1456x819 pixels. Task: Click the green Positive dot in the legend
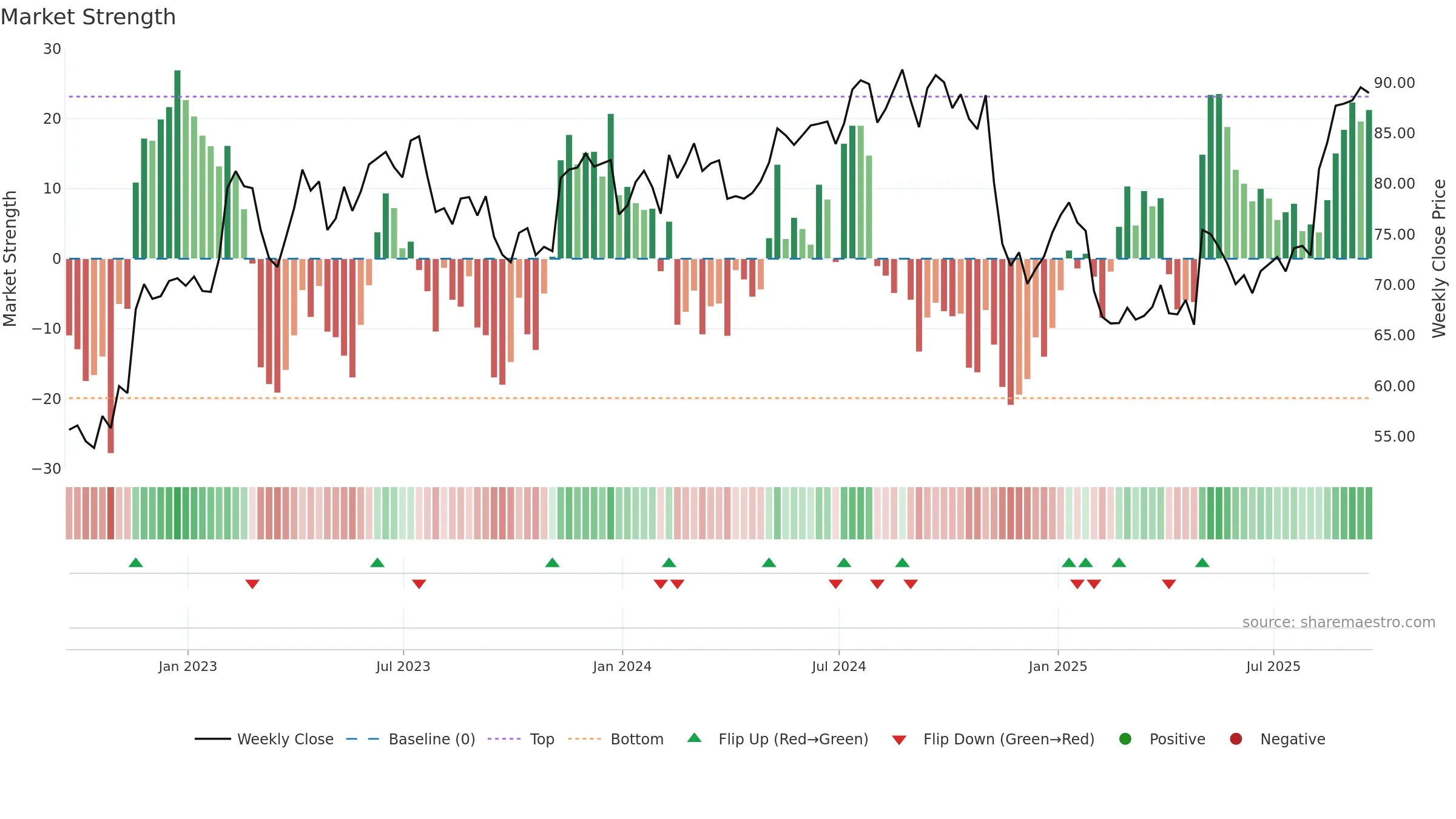click(x=1125, y=739)
